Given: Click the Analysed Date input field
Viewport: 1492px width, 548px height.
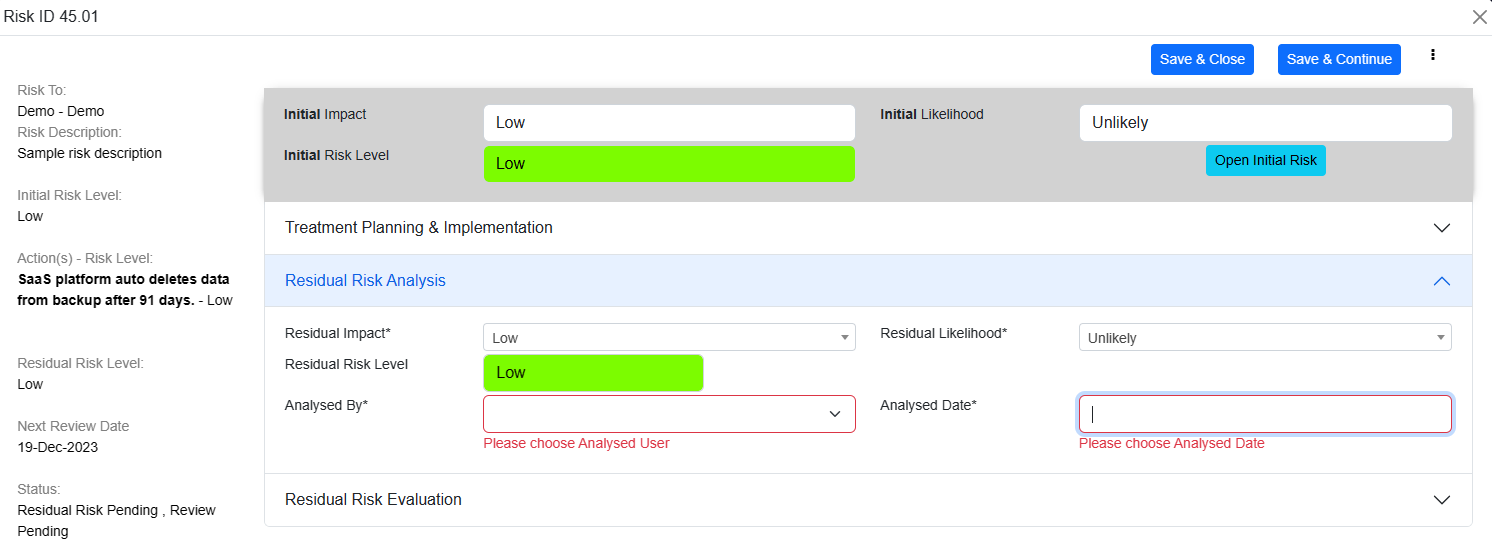Looking at the screenshot, I should (x=1264, y=414).
